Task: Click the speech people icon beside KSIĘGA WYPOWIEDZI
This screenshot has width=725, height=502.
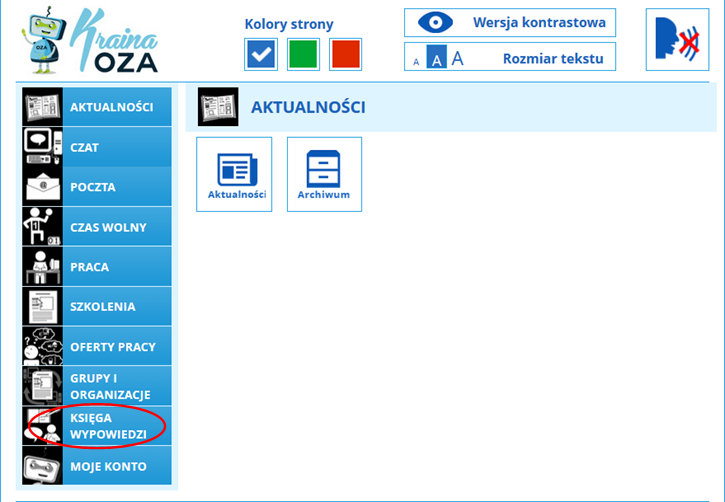Action: 43,426
